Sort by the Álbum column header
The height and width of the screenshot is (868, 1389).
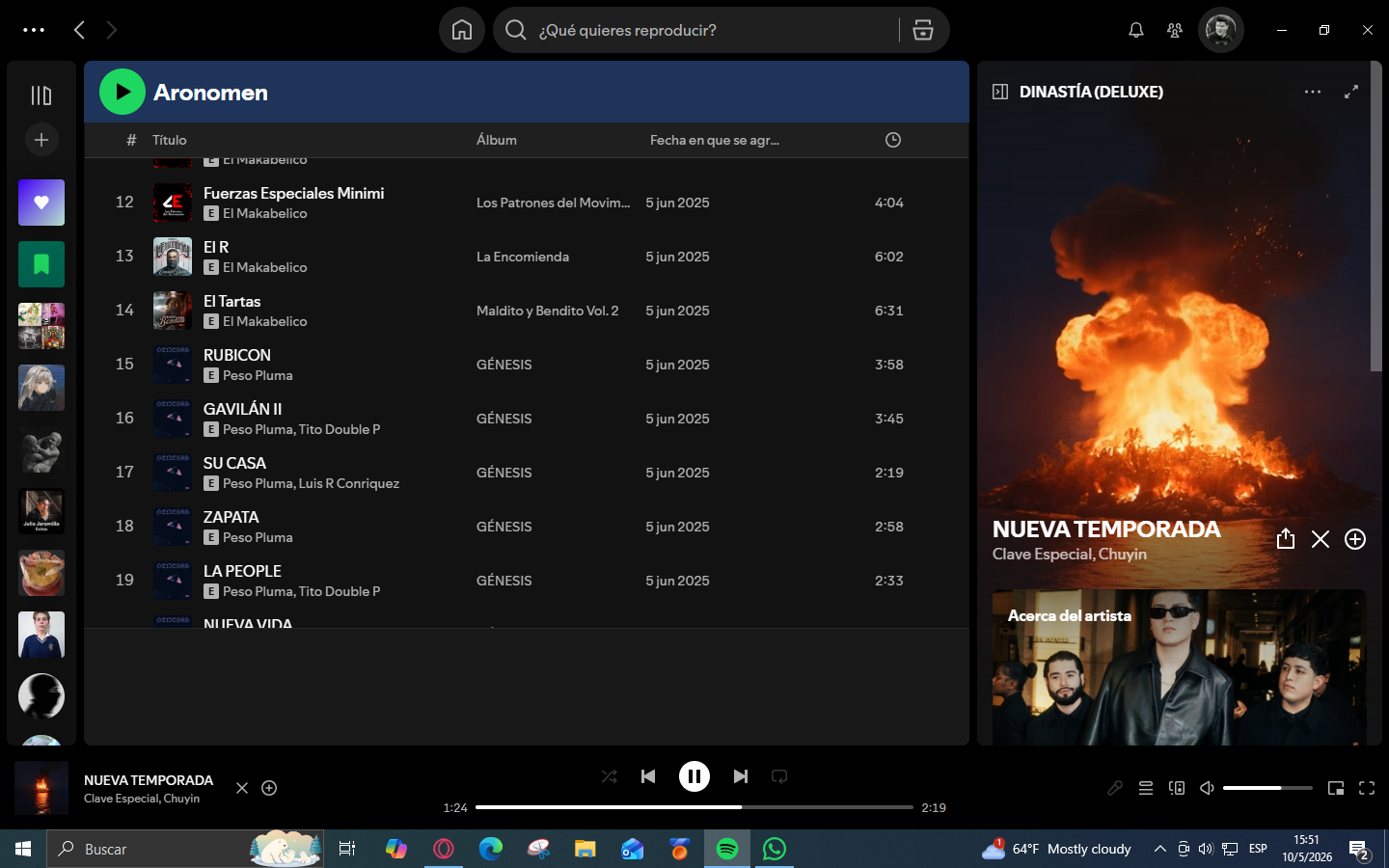click(497, 140)
